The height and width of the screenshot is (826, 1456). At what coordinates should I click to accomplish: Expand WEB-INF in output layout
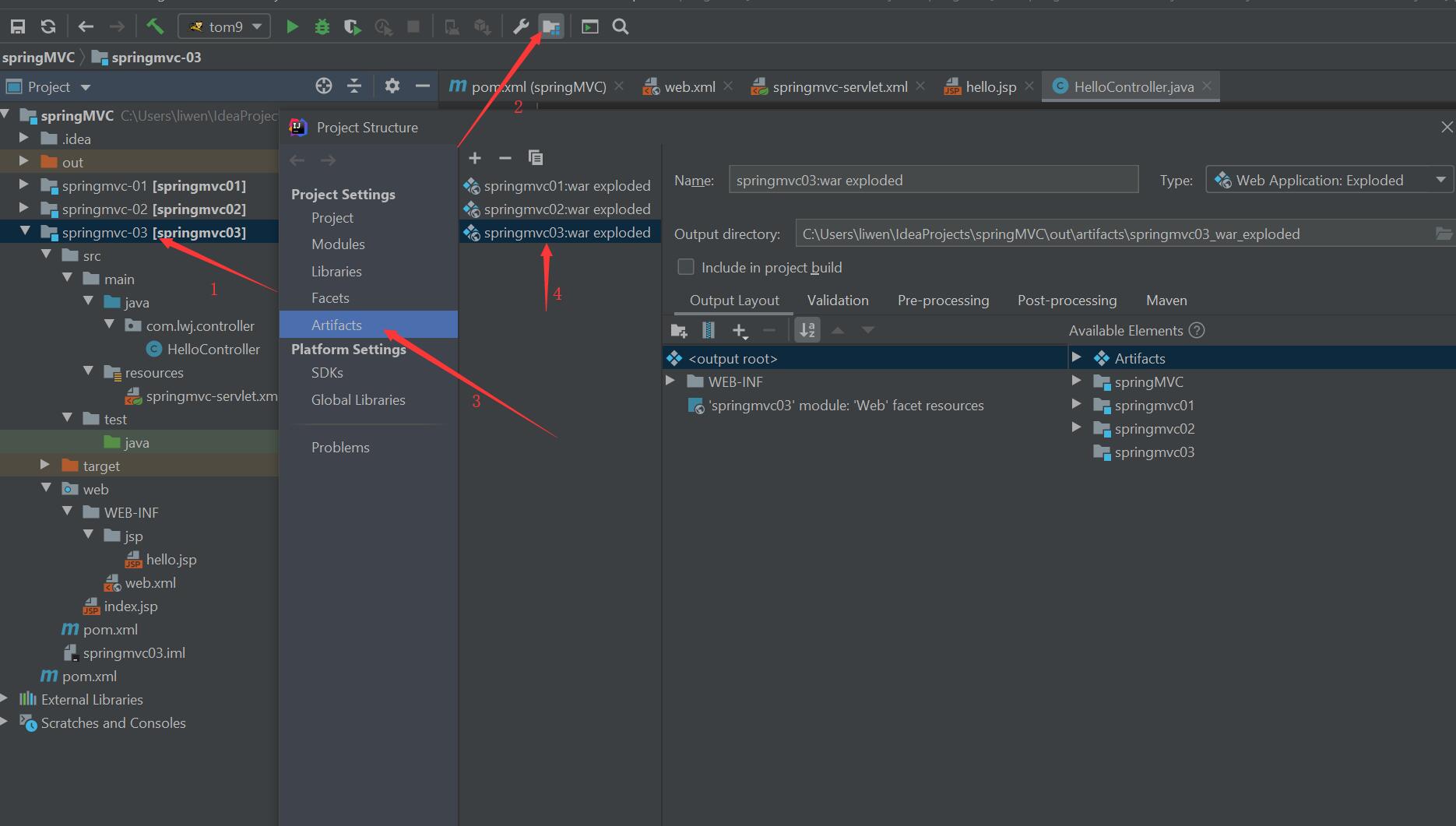point(670,381)
